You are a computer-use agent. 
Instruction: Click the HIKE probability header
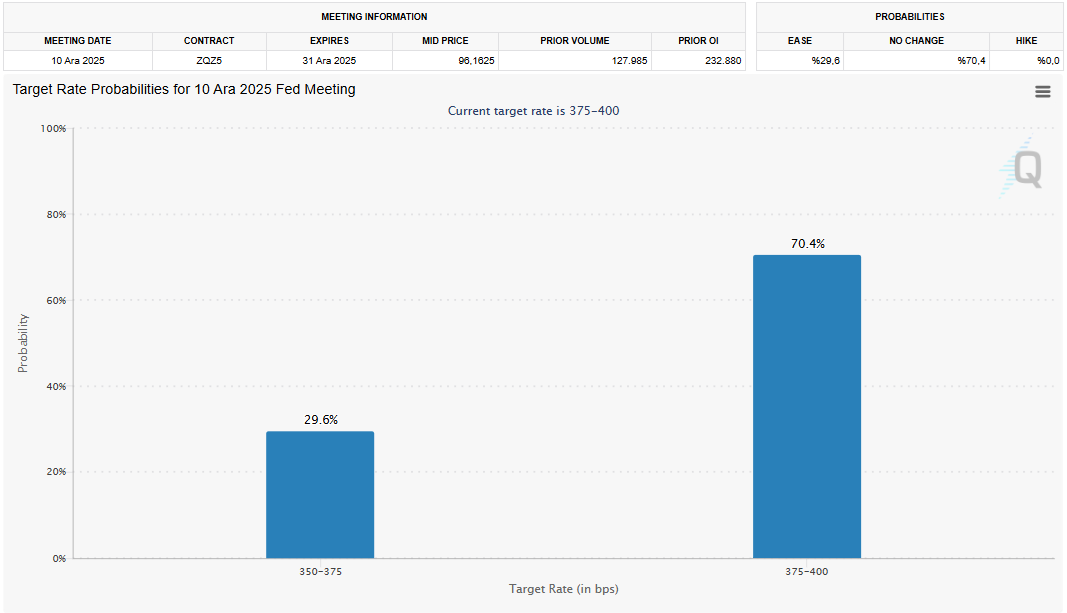[1025, 41]
